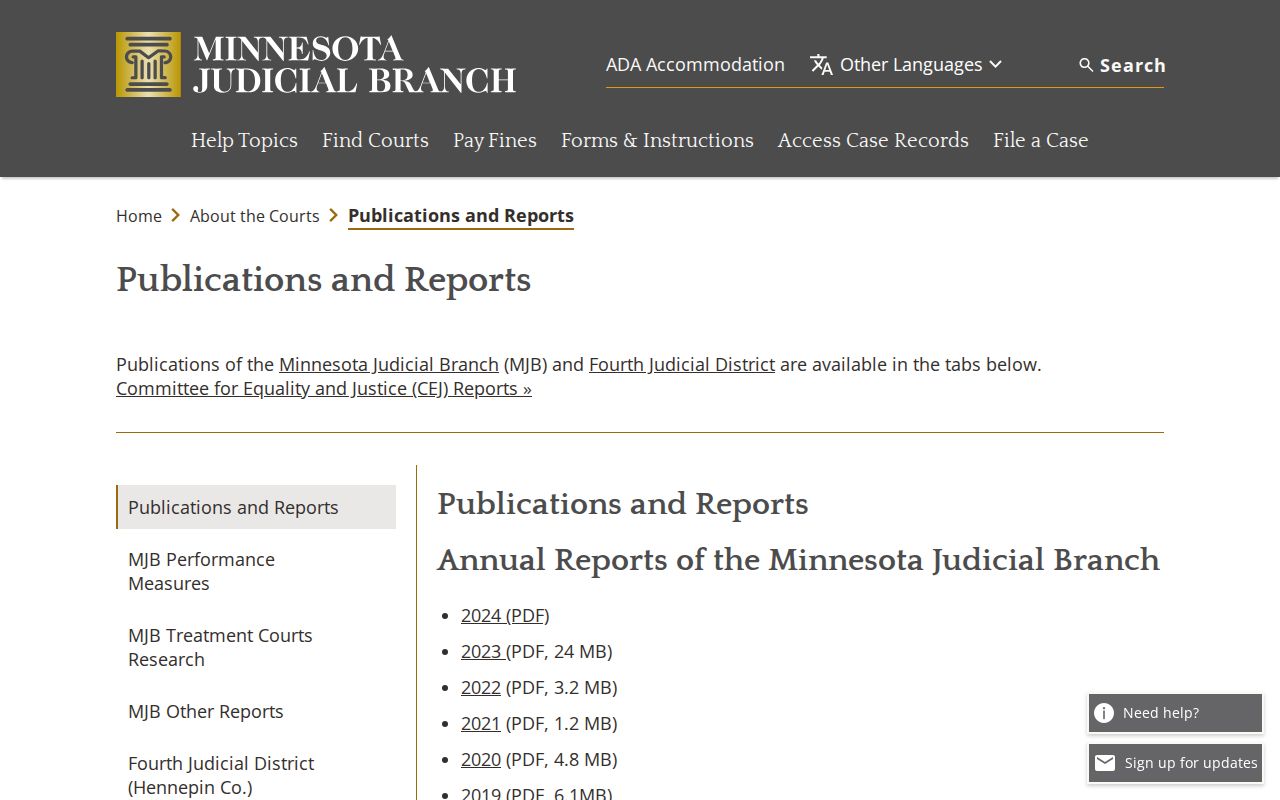
Task: Open the Minnesota Judicial Branch text link
Action: coord(389,364)
